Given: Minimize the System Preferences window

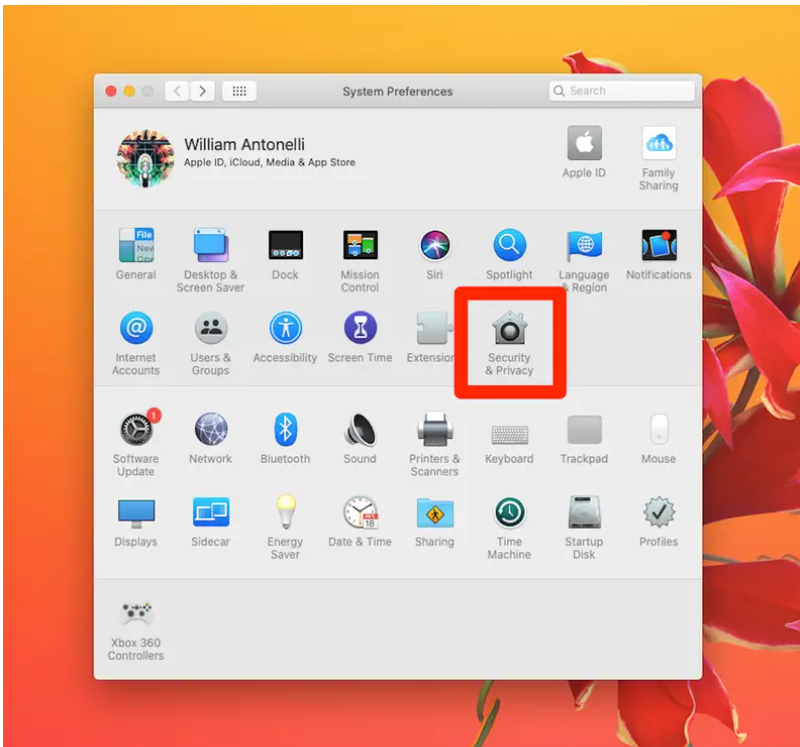Looking at the screenshot, I should coord(130,91).
